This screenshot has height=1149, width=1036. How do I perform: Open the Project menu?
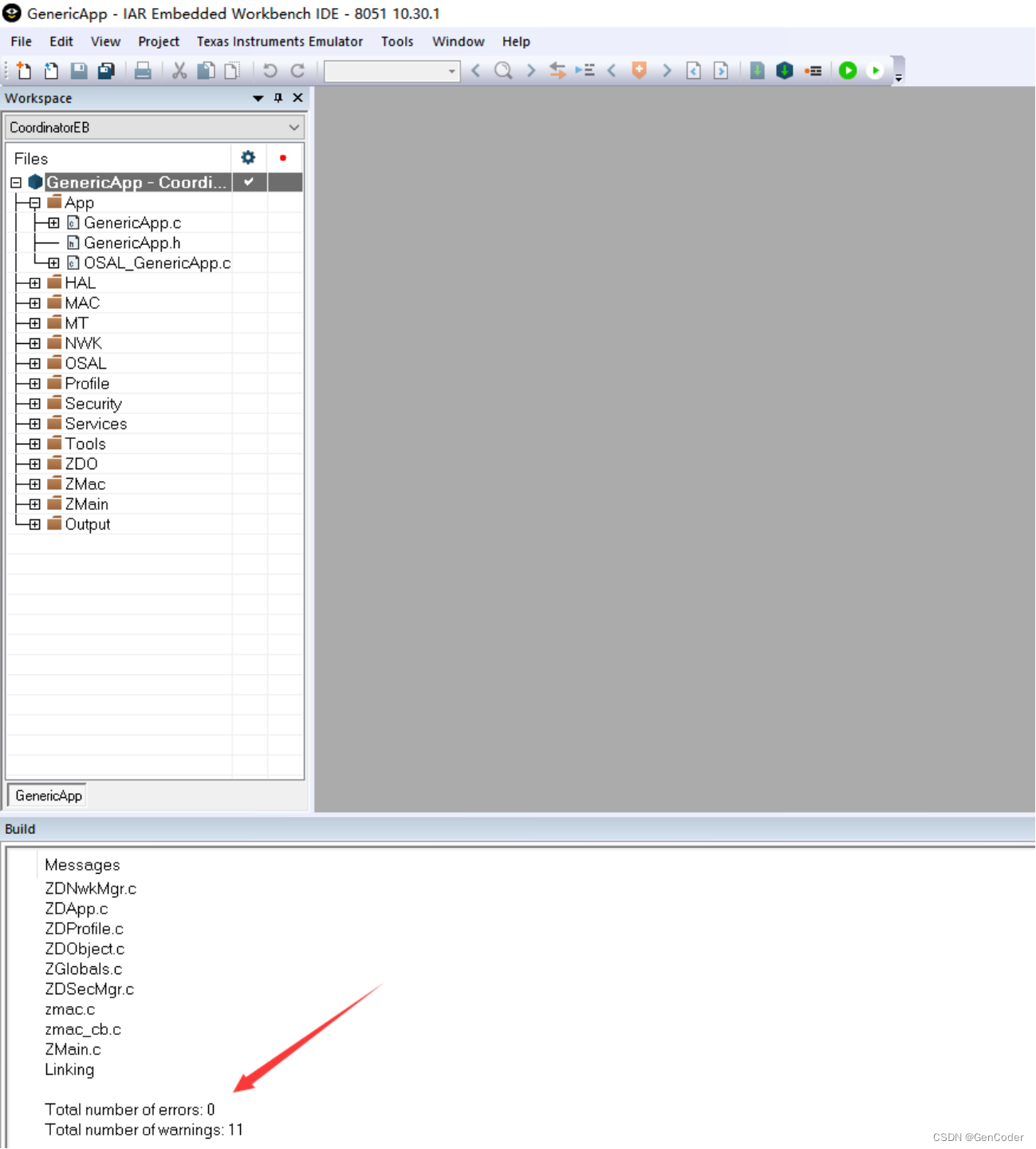[159, 41]
